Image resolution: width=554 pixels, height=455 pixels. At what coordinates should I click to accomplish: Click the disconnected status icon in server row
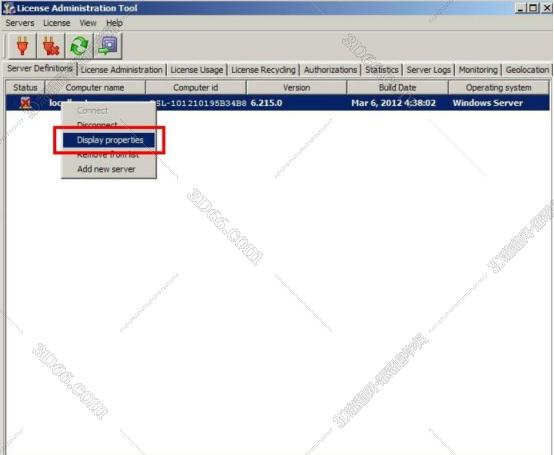pos(25,103)
